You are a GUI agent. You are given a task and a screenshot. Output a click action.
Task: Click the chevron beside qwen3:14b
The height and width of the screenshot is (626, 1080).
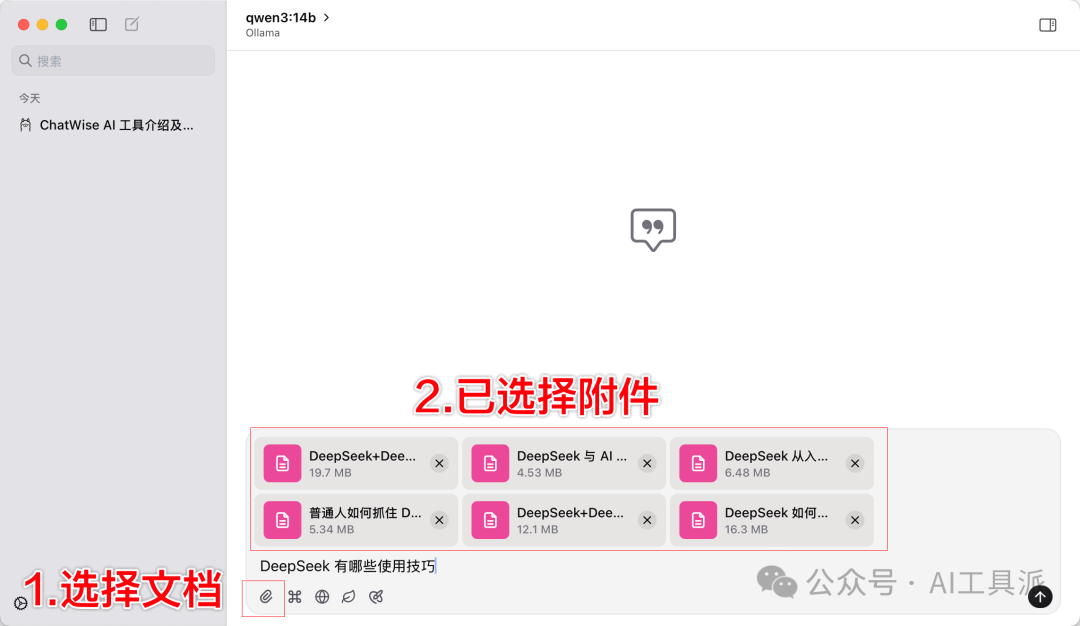326,18
